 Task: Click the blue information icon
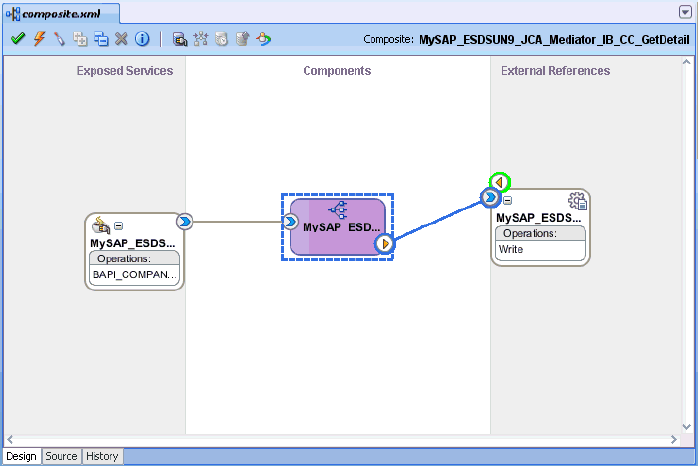(142, 39)
